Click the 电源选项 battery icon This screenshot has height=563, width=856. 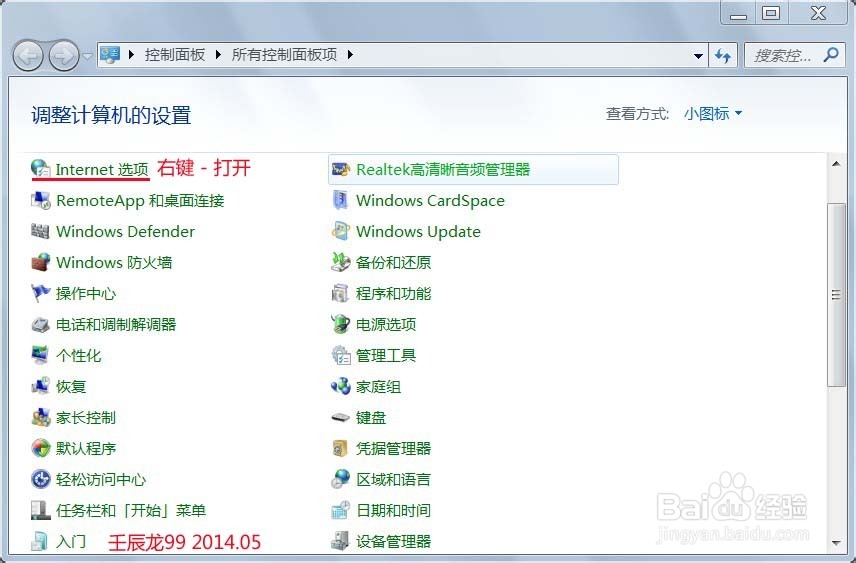[x=341, y=325]
